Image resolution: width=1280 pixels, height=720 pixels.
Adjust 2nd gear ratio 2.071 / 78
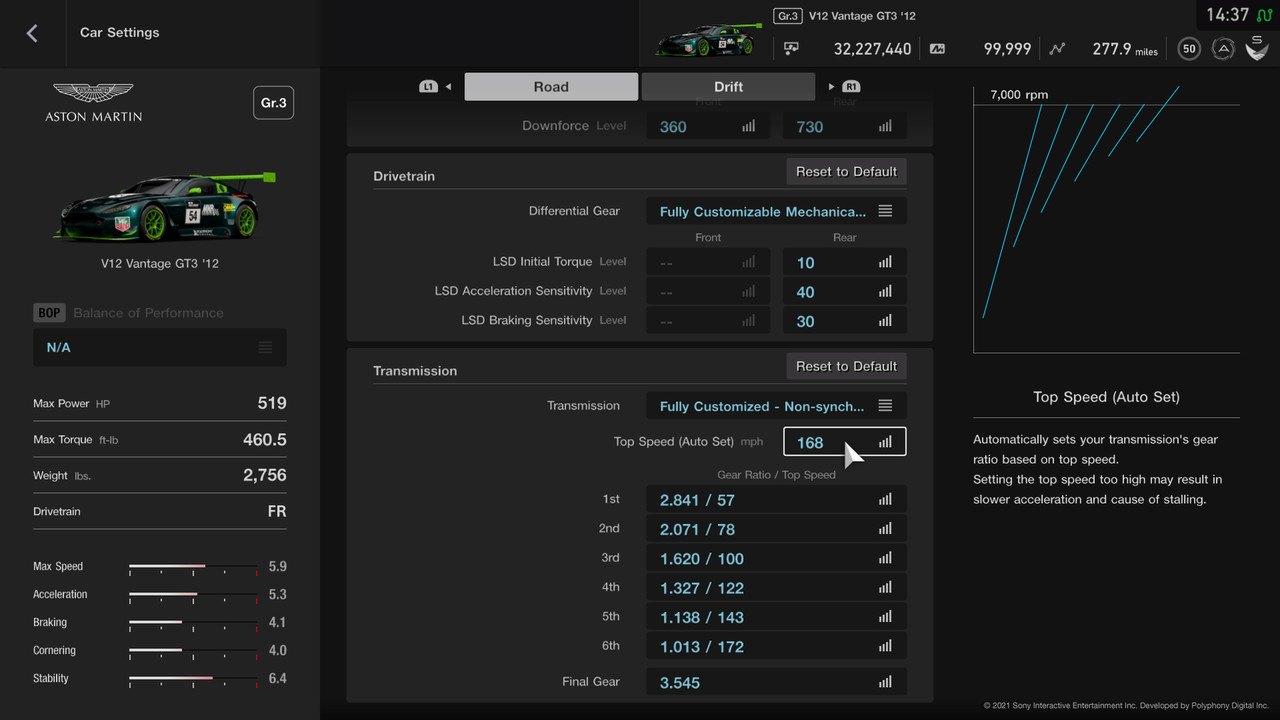point(776,529)
